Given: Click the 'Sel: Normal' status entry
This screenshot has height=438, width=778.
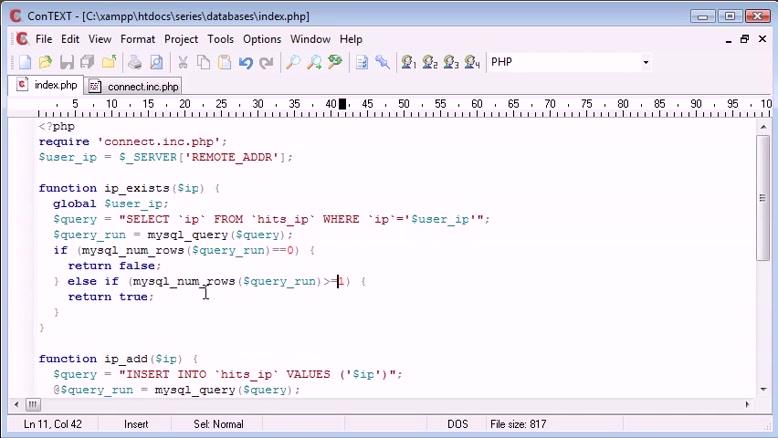Looking at the screenshot, I should point(218,424).
